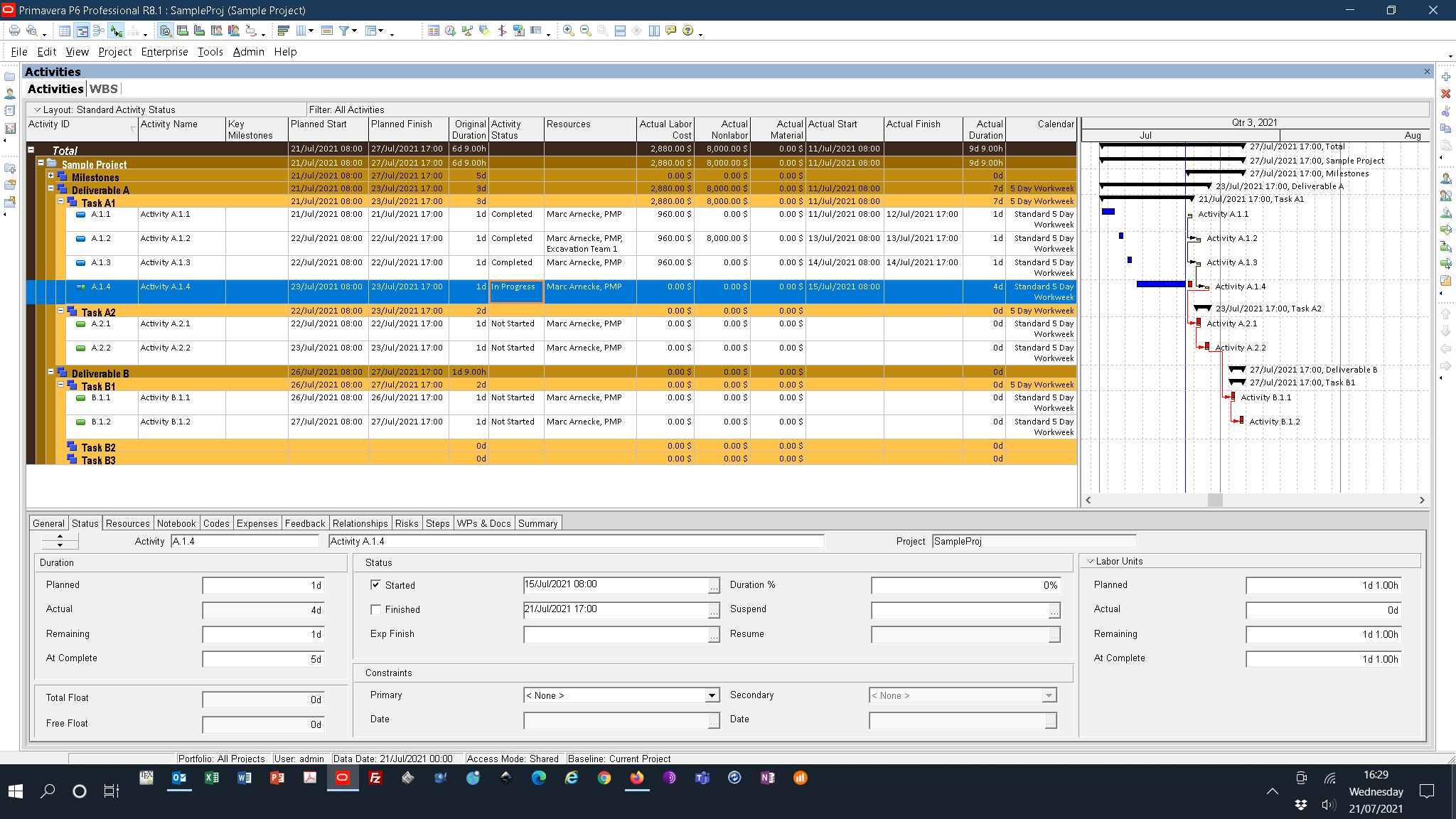The width and height of the screenshot is (1456, 819).
Task: Open the Primary constraint dropdown
Action: tap(712, 695)
